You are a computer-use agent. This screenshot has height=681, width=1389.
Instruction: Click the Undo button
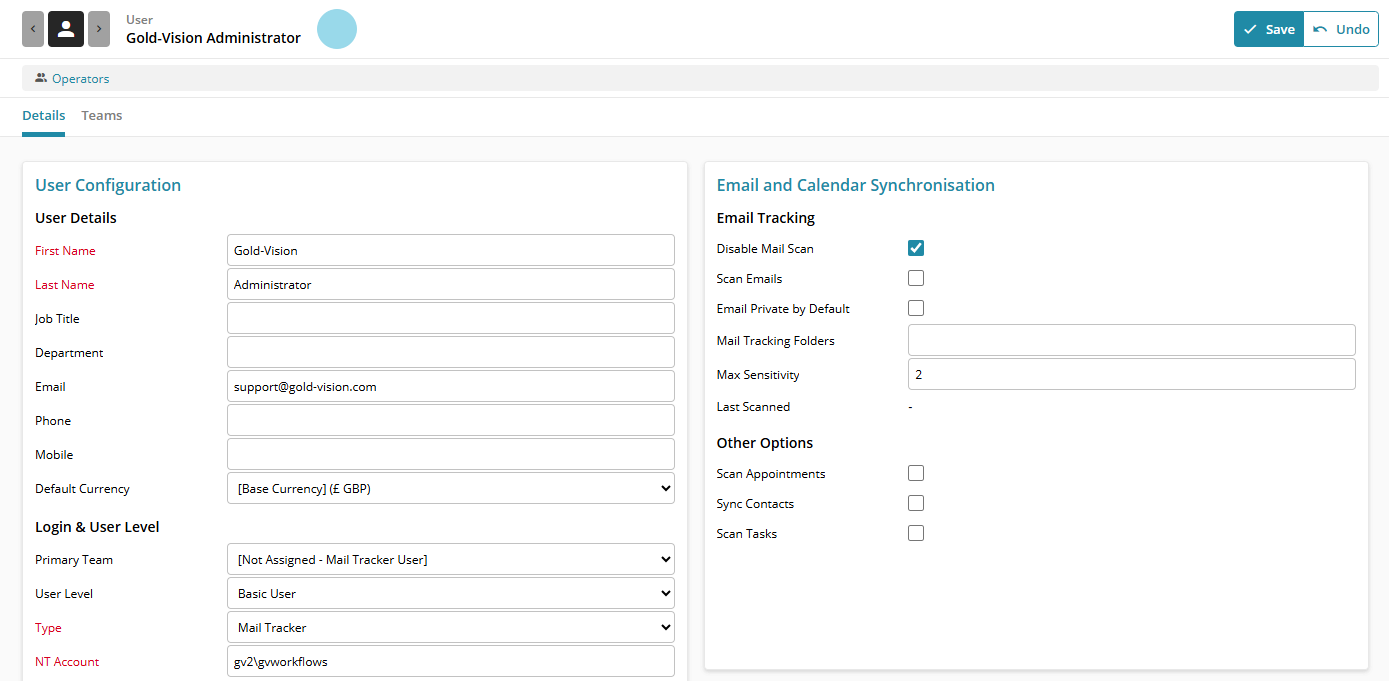[1341, 29]
